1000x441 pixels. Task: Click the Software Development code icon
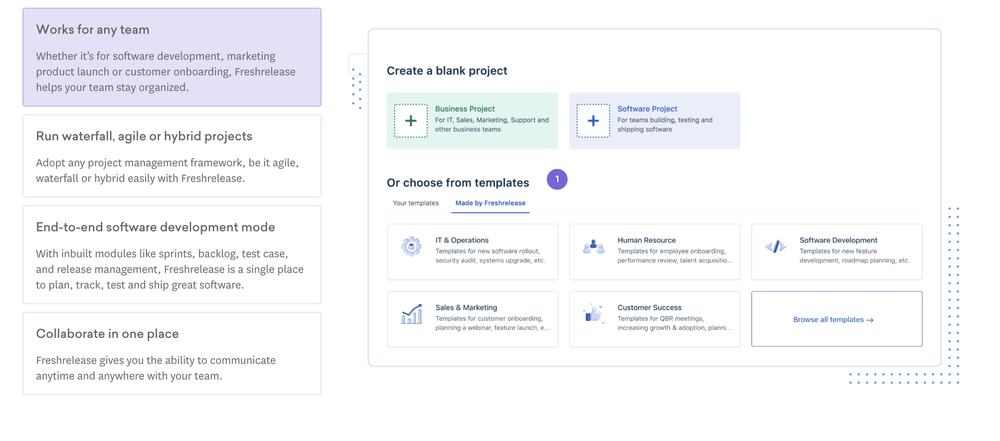tap(776, 246)
